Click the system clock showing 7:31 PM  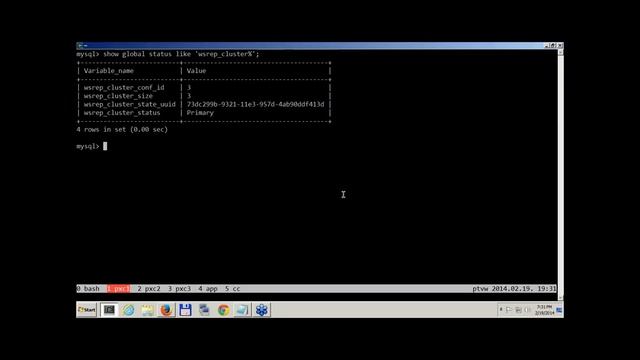point(544,310)
